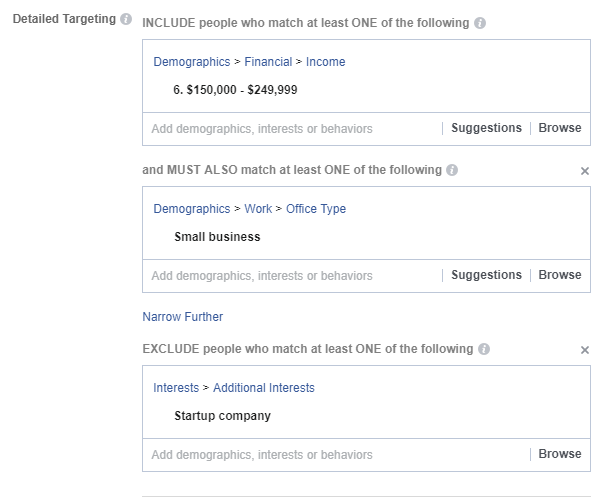
Task: Open the Financial breadcrumb link
Action: [x=268, y=62]
